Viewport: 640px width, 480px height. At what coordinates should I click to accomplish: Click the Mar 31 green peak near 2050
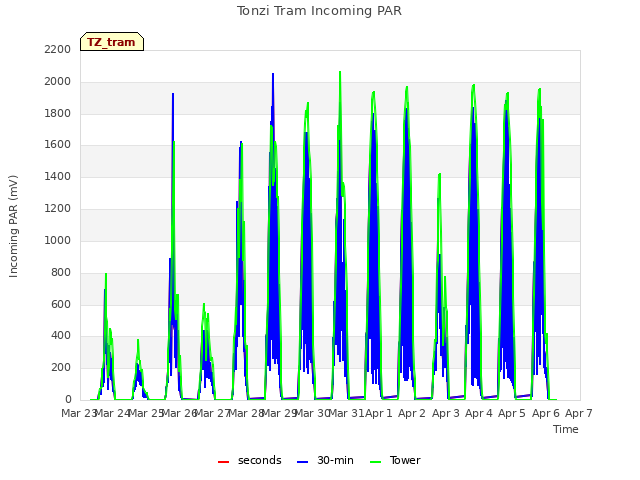340,73
